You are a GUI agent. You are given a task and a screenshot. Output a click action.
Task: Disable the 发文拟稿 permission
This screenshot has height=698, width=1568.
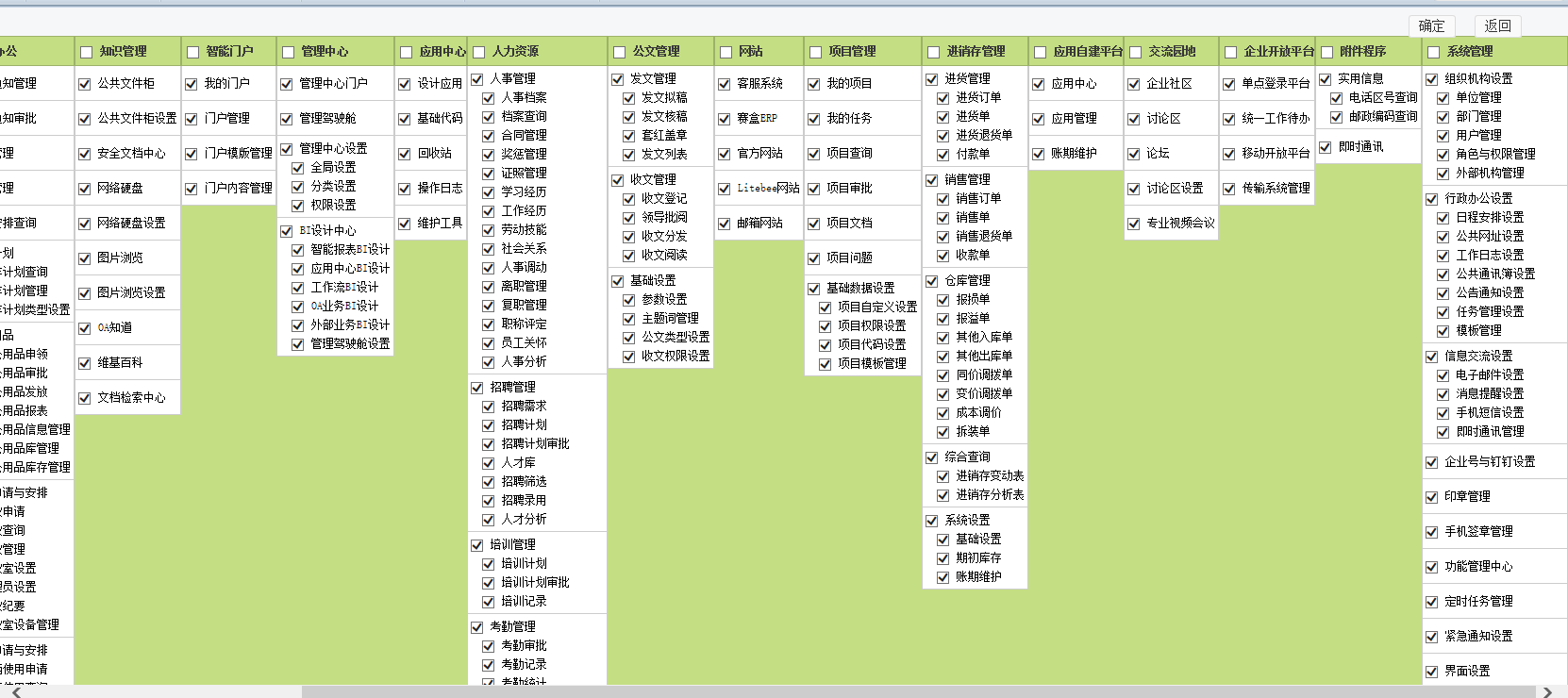(x=629, y=98)
